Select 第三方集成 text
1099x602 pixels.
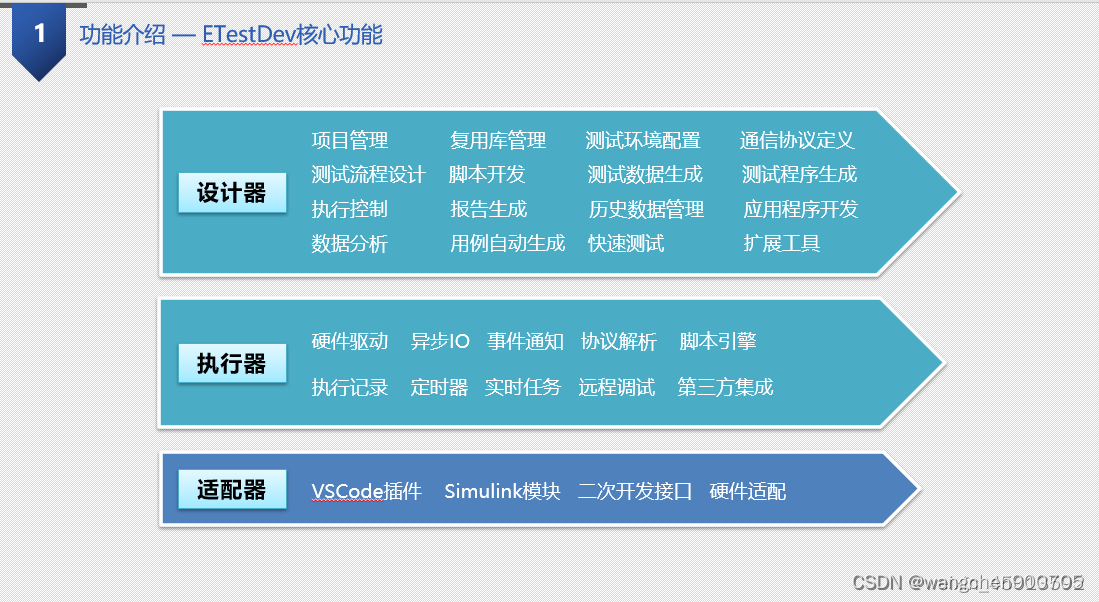click(725, 387)
